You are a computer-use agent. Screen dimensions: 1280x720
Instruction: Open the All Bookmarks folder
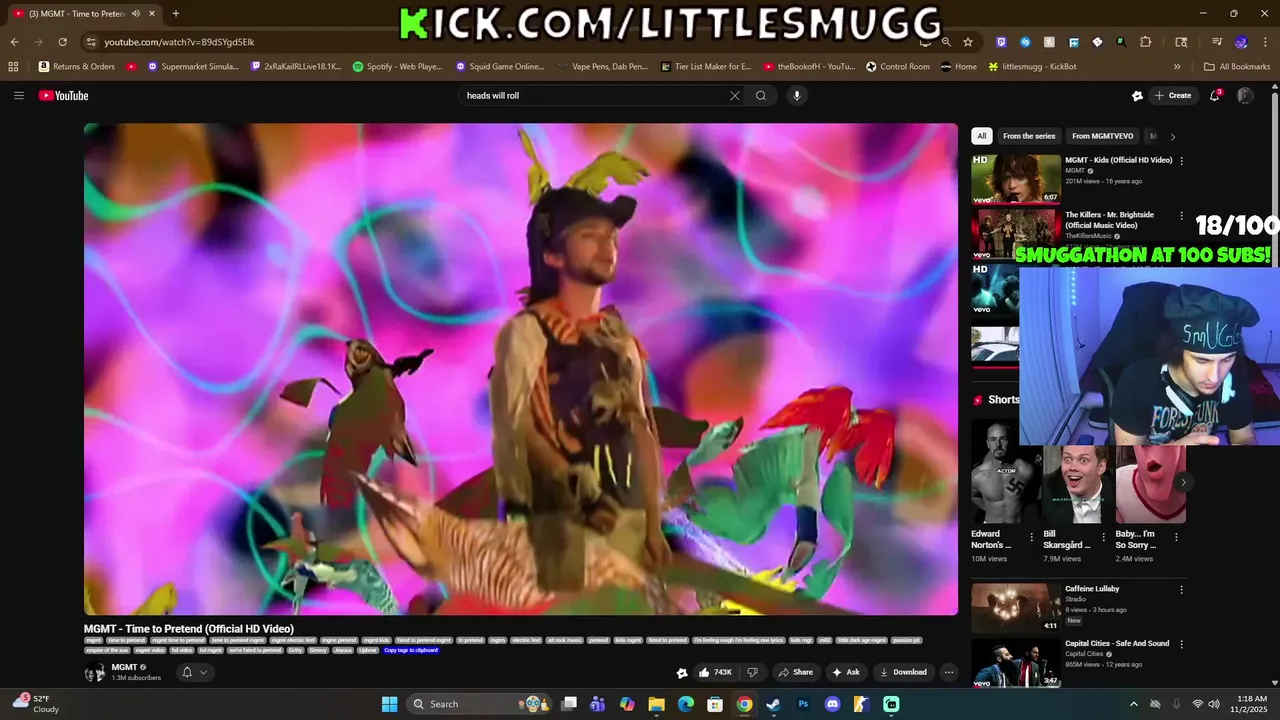click(1237, 67)
